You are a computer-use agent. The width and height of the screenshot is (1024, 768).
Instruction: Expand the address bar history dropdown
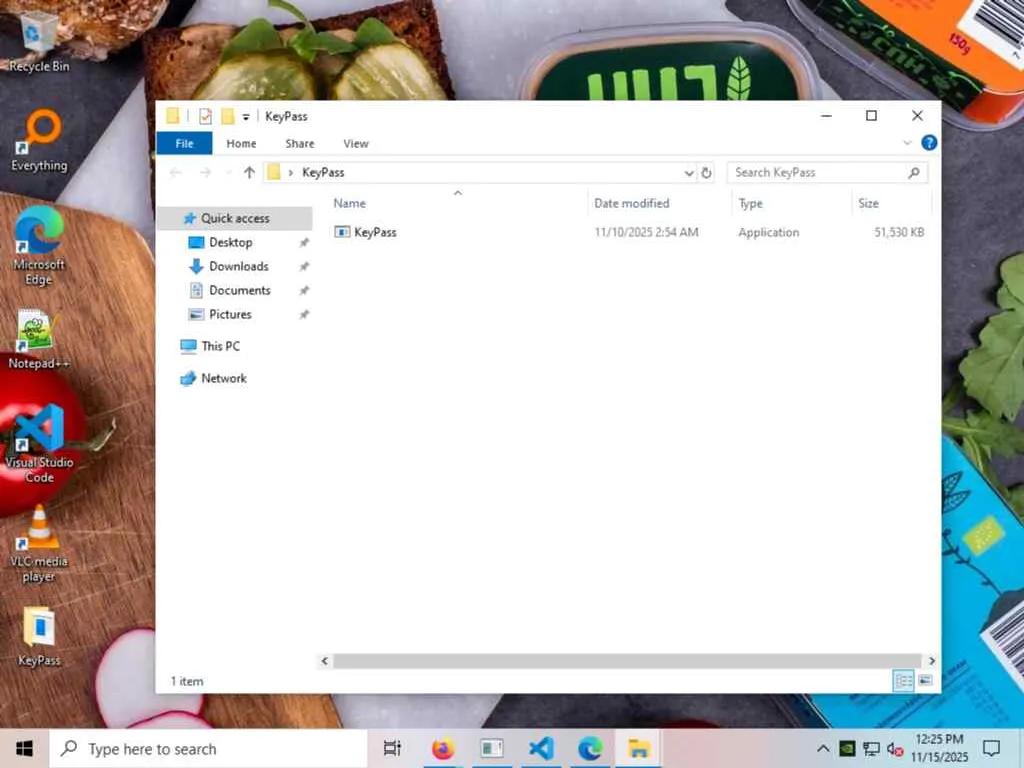[x=688, y=173]
